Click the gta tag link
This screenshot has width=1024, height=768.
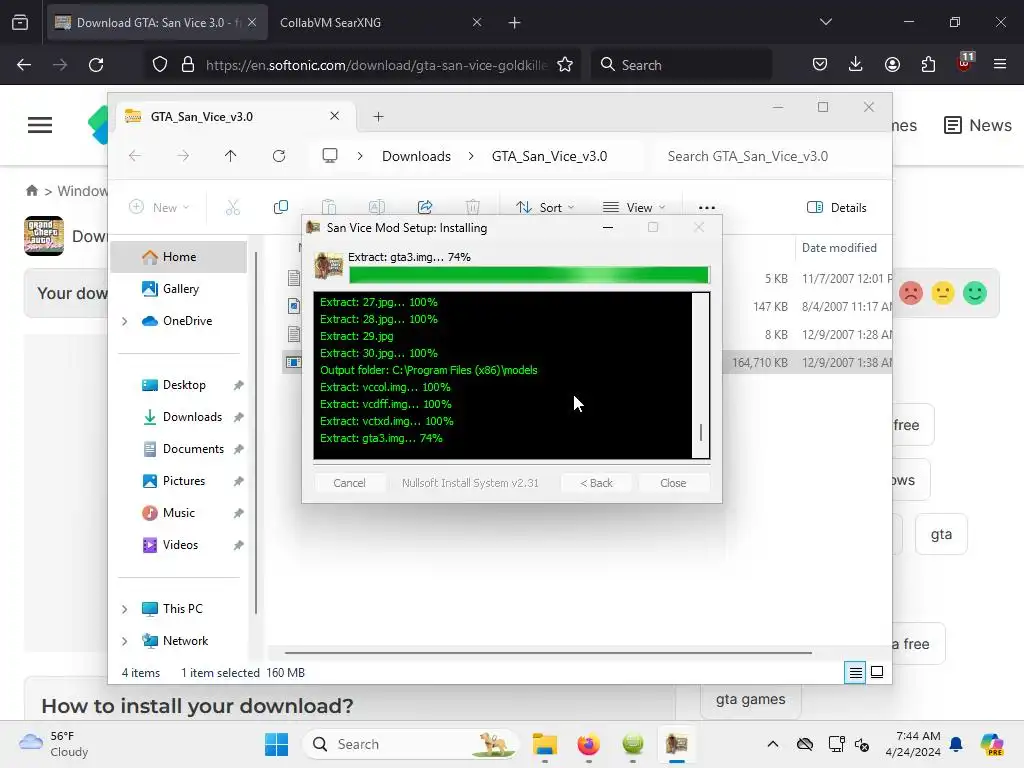click(x=941, y=534)
